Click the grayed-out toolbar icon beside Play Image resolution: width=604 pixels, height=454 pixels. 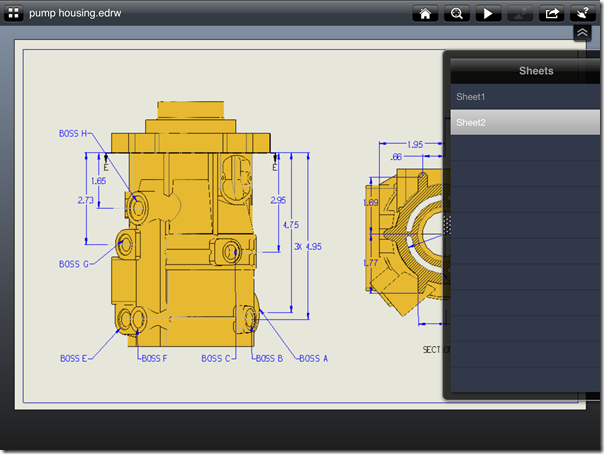(520, 13)
